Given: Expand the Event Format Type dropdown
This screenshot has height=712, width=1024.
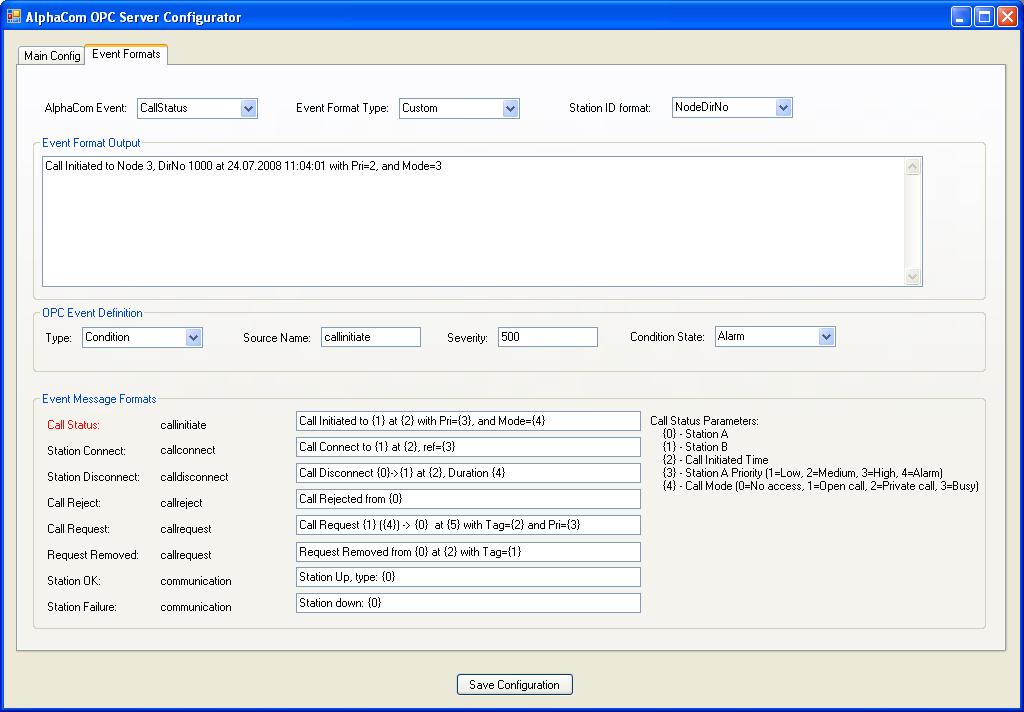Looking at the screenshot, I should tap(510, 108).
